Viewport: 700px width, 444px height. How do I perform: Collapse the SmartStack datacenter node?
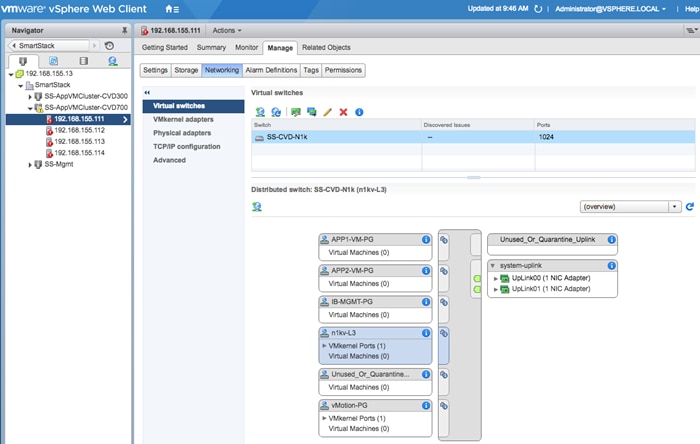tap(21, 85)
